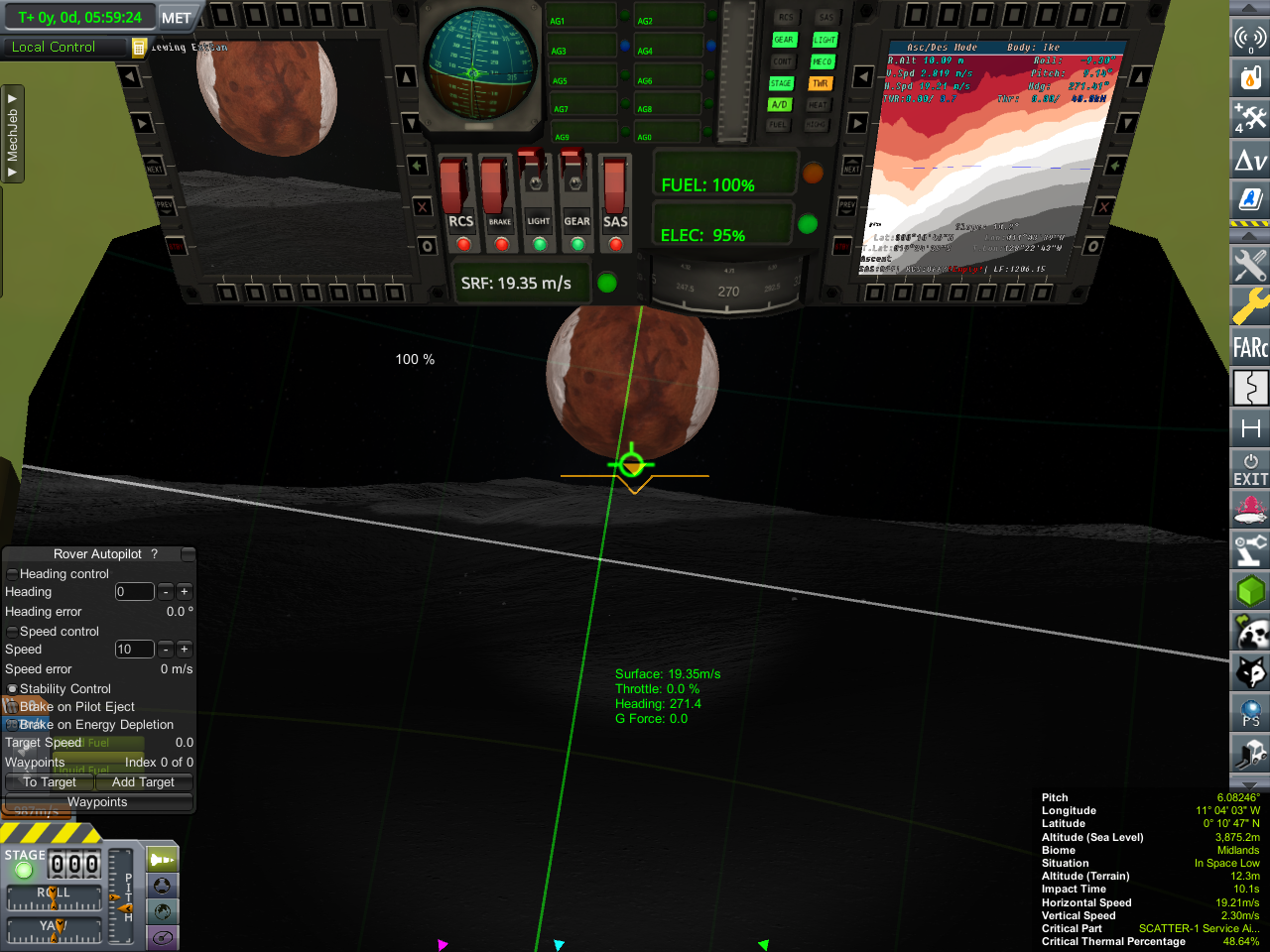This screenshot has width=1270, height=952.
Task: Click the orange TWR indicator button
Action: (820, 83)
